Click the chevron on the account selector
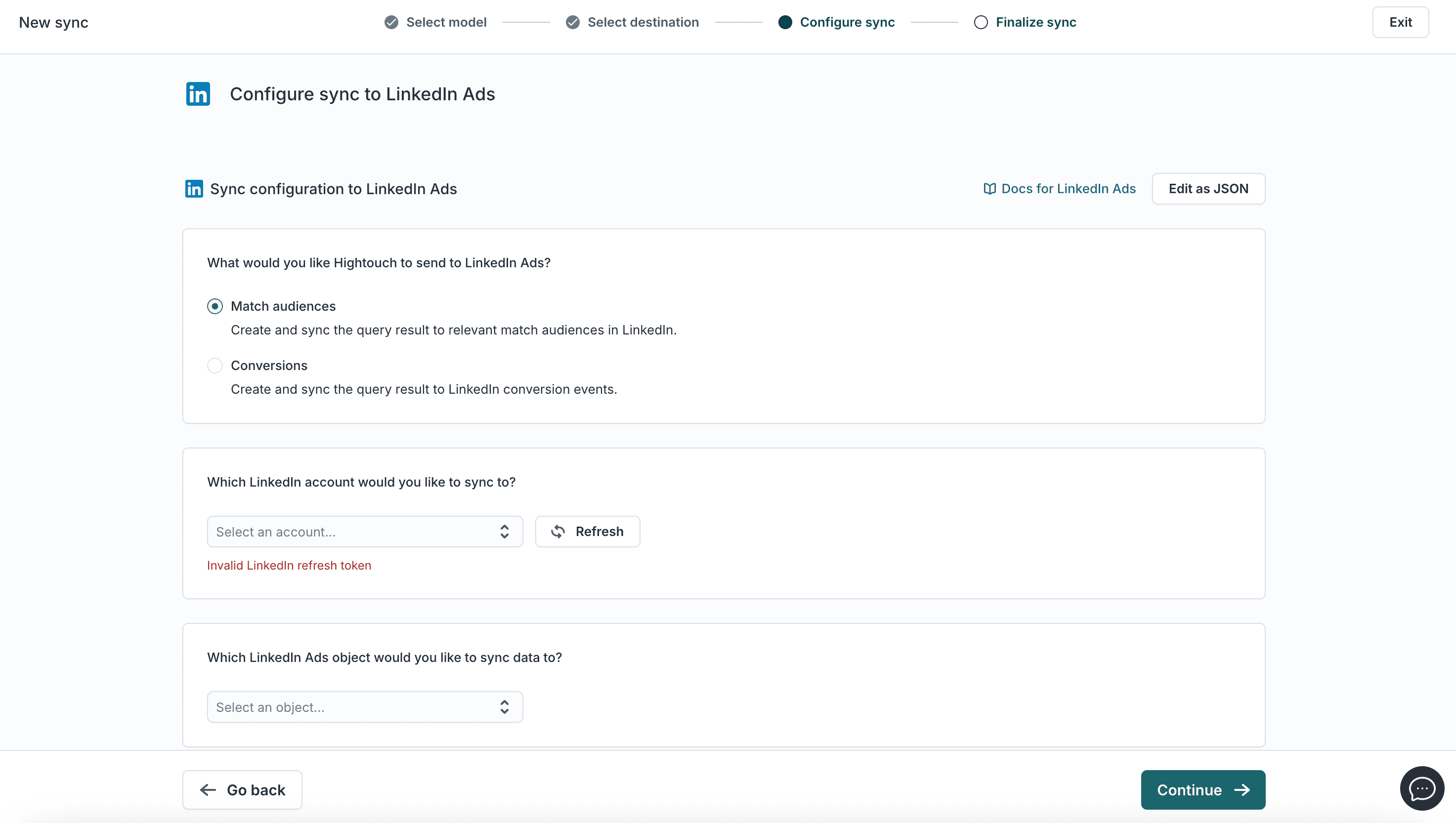 504,532
